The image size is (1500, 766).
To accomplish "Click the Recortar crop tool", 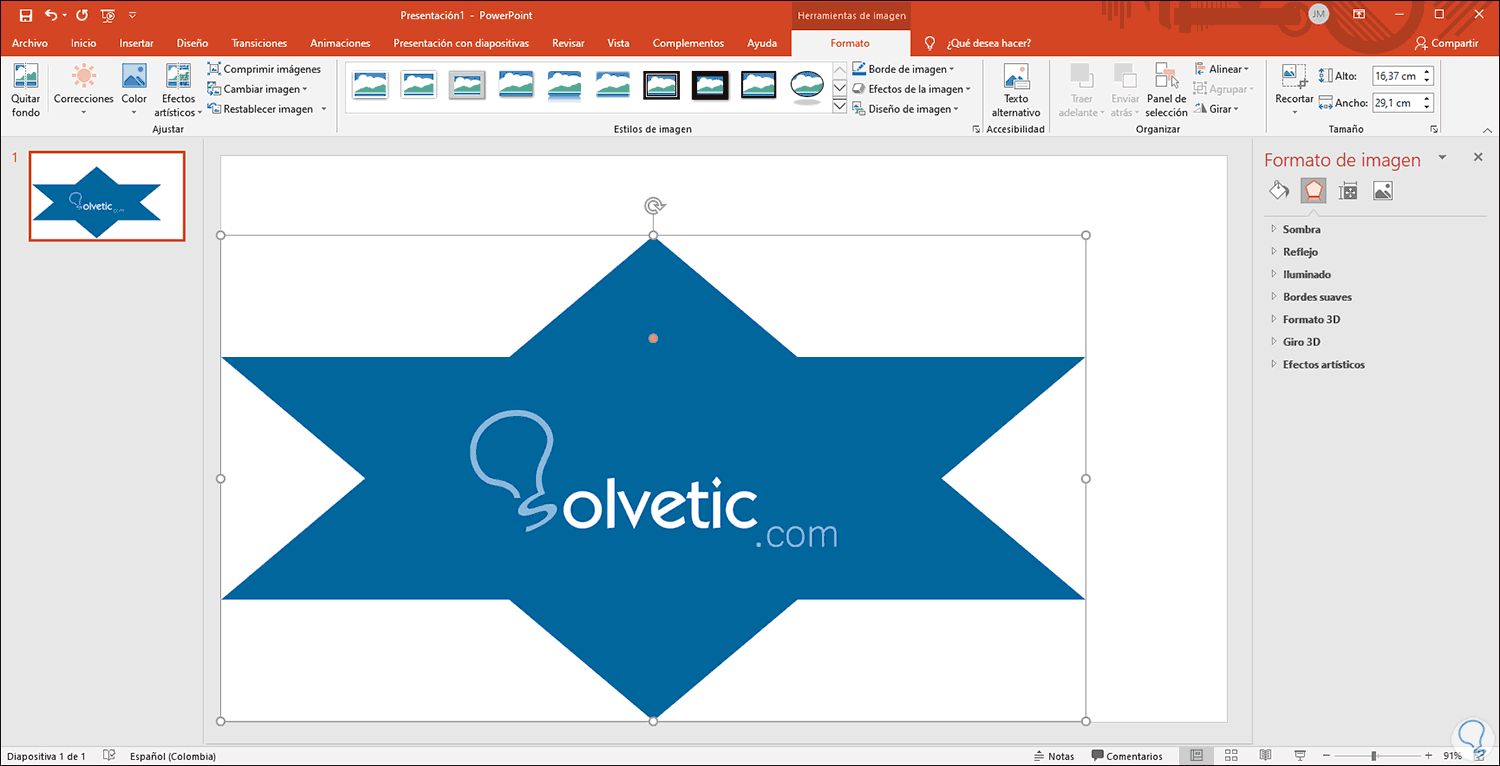I will pos(1294,88).
